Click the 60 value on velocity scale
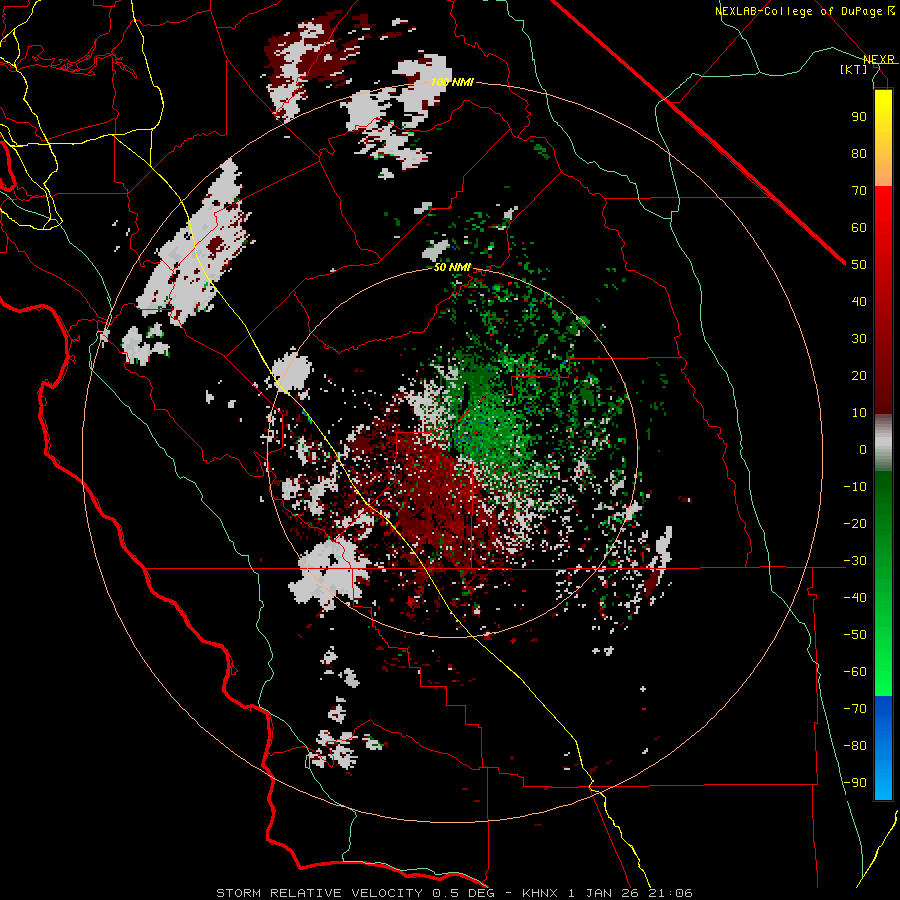 [859, 227]
